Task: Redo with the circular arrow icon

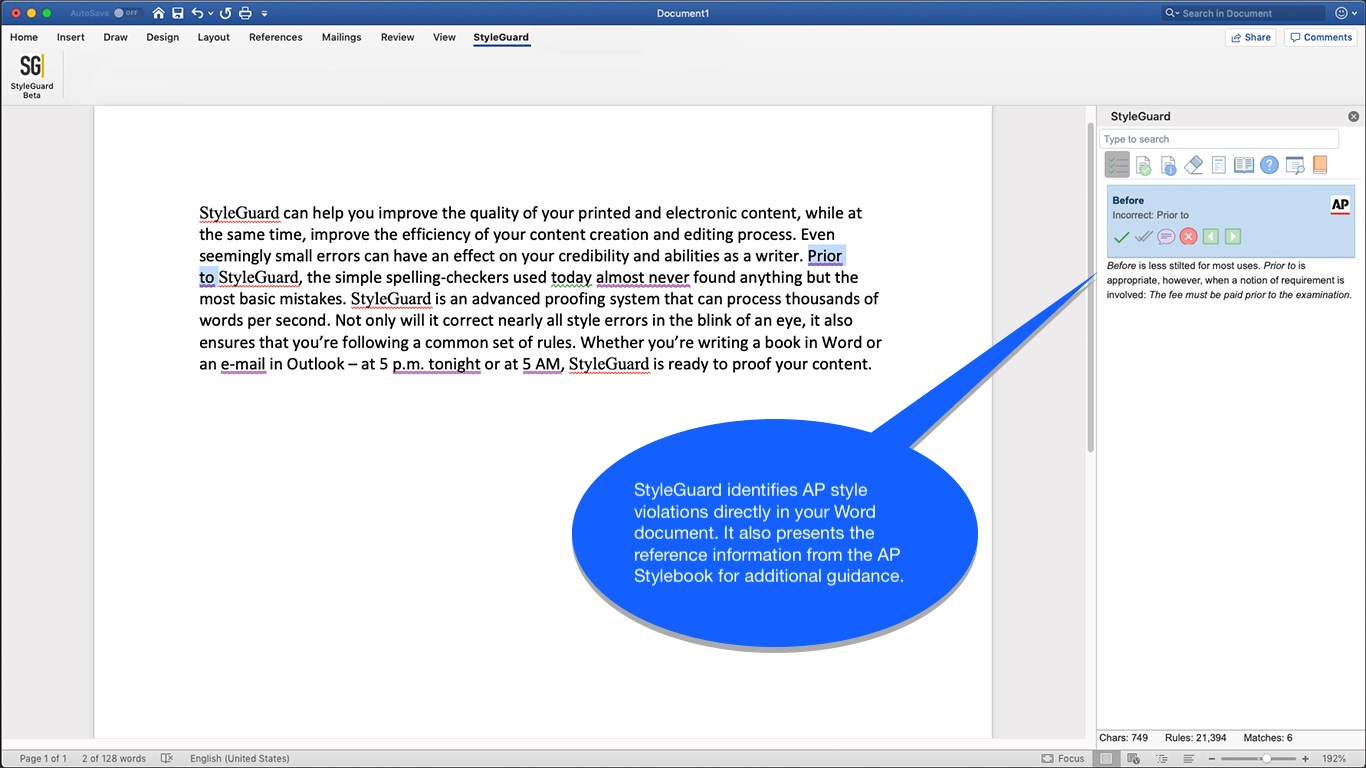Action: 225,13
